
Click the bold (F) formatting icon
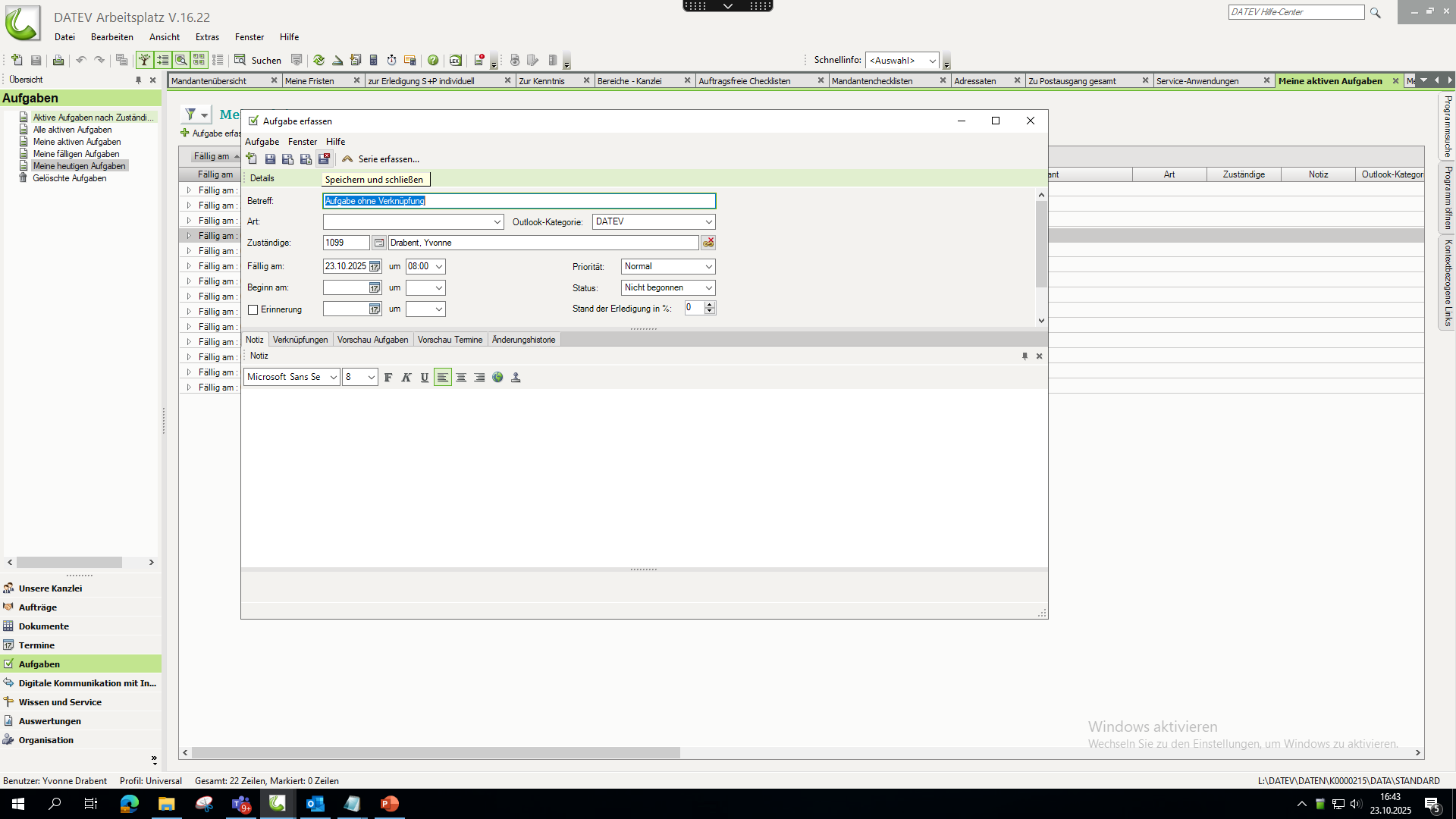click(x=388, y=377)
